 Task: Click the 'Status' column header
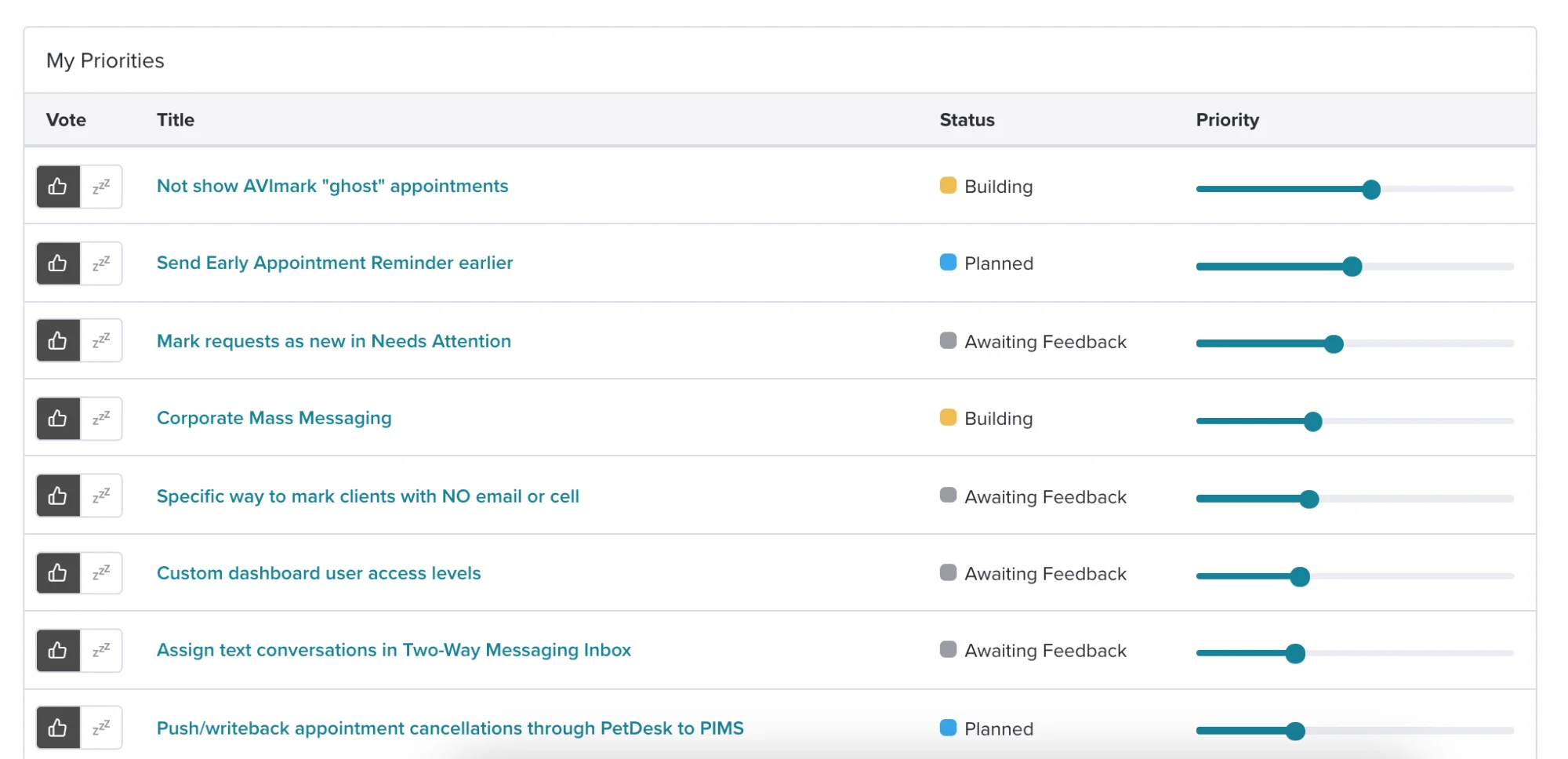coord(967,120)
